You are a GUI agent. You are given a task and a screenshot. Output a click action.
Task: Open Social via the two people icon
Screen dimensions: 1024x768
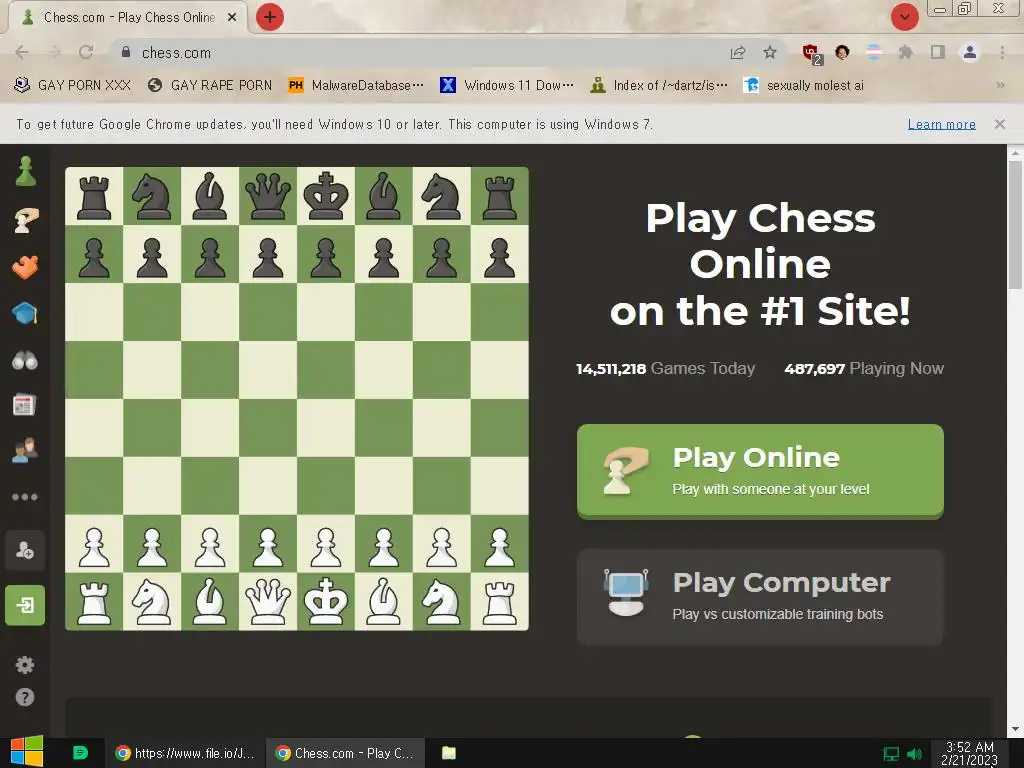pos(25,451)
